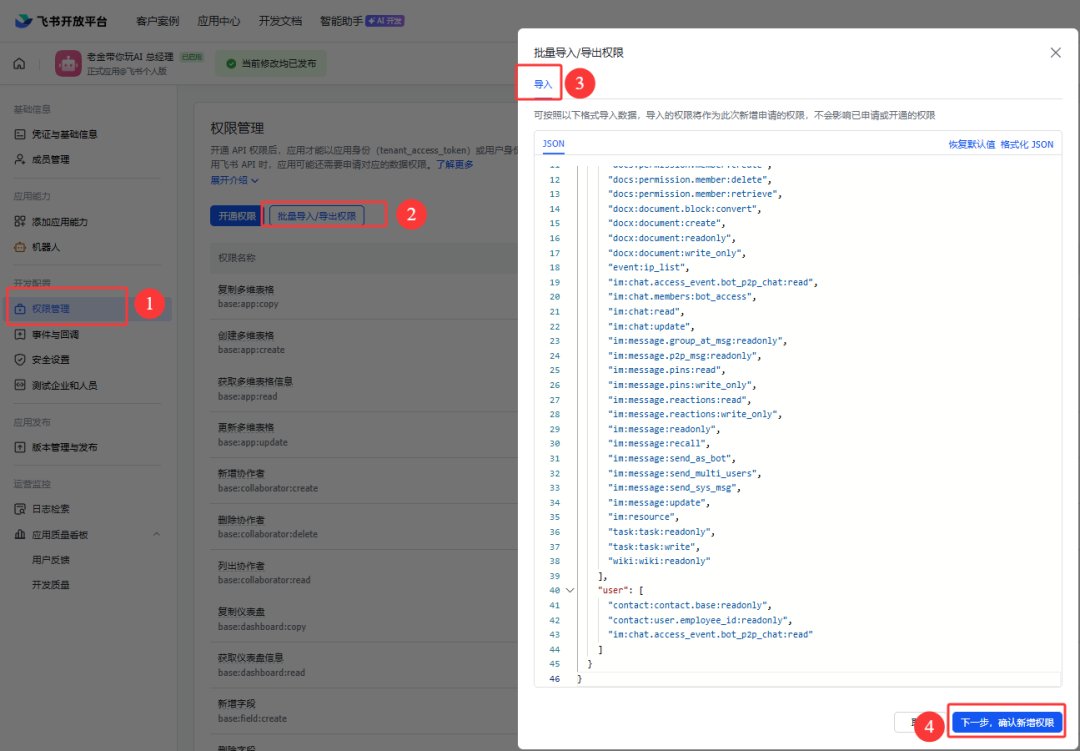The width and height of the screenshot is (1080, 751).
Task: Open 开发文档 in top navigation
Action: pyautogui.click(x=282, y=21)
